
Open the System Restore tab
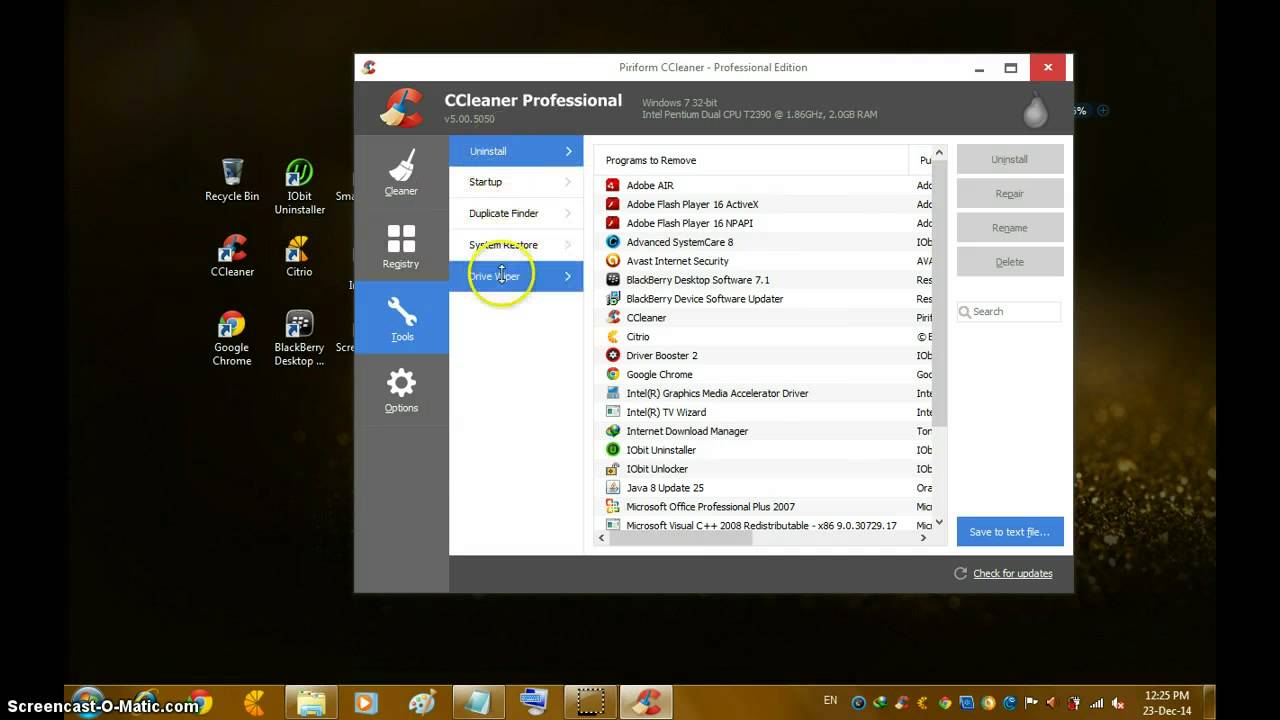point(516,245)
